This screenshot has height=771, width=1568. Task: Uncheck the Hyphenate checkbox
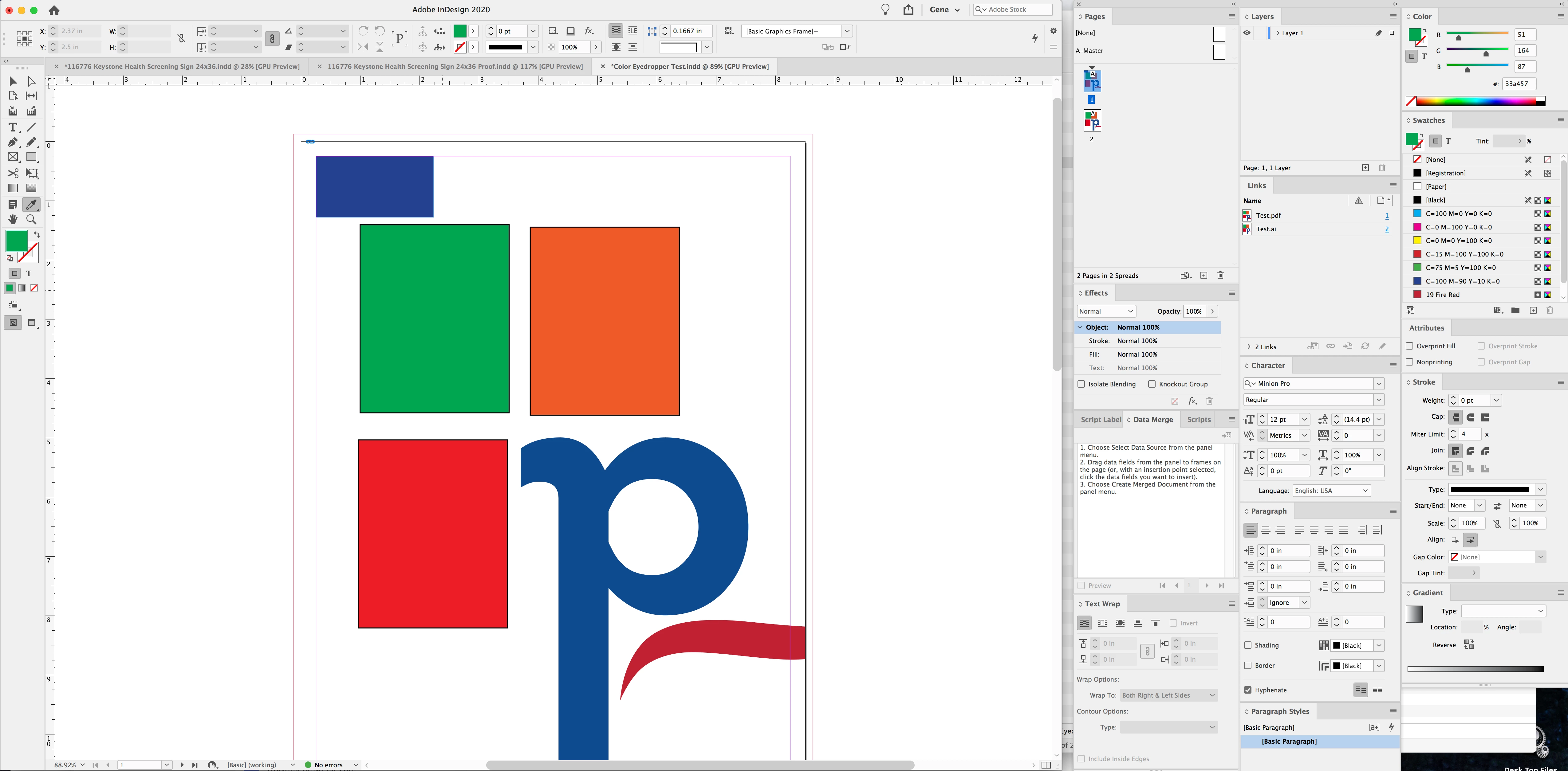[1248, 690]
